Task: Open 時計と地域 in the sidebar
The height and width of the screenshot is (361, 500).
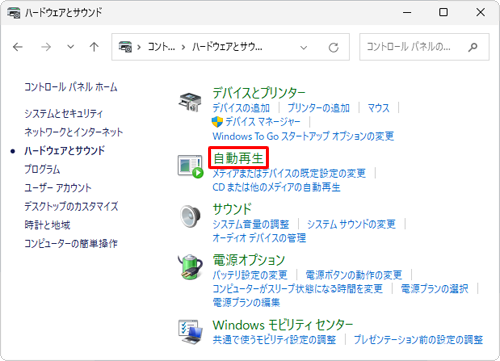Action: pyautogui.click(x=47, y=225)
